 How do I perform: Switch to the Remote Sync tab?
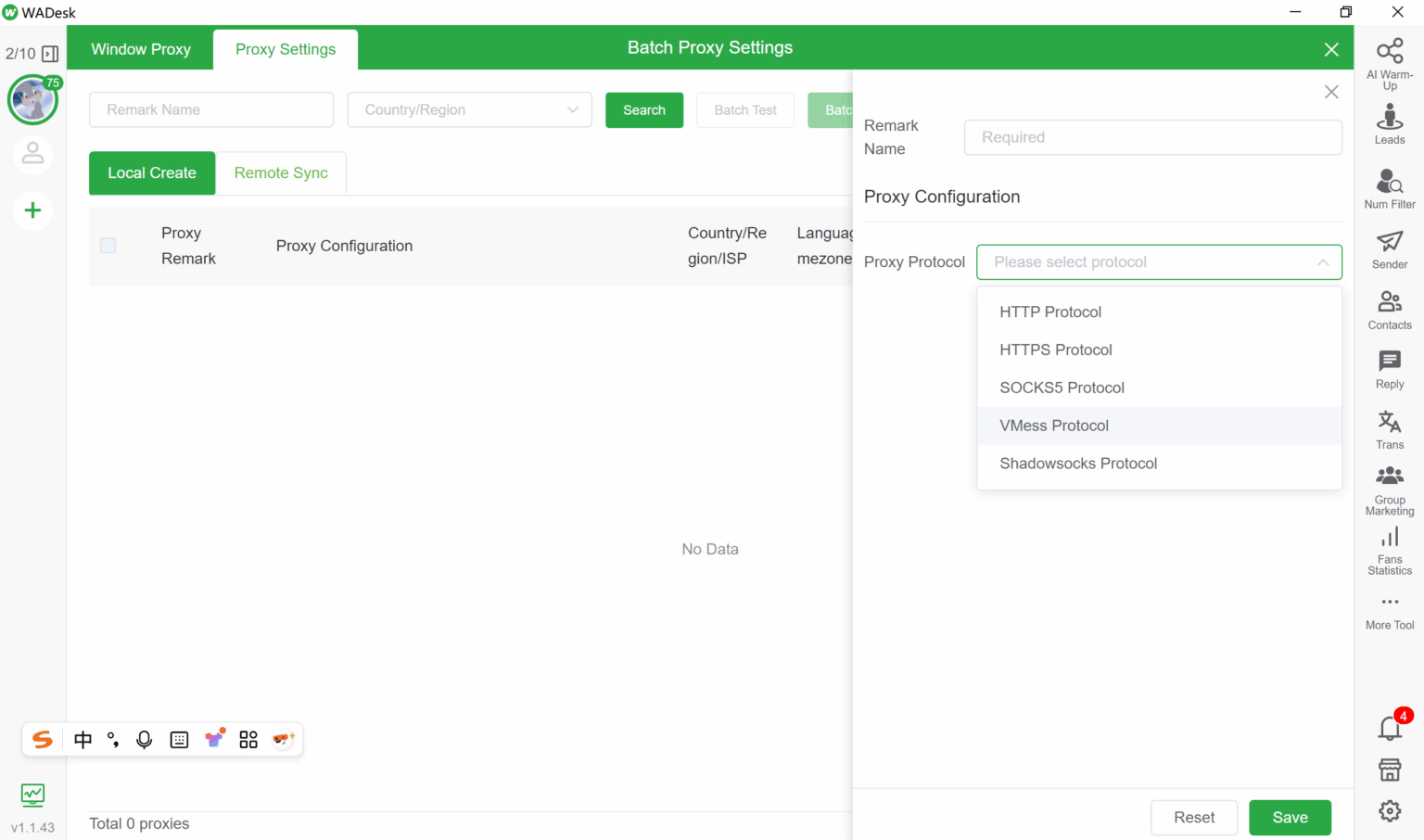tap(281, 173)
